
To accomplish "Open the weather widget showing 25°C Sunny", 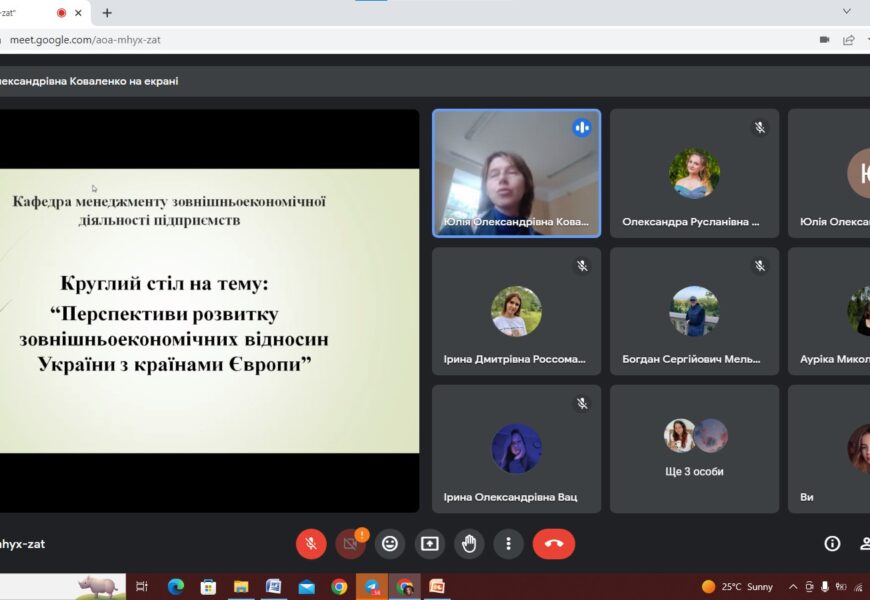I will tap(737, 587).
